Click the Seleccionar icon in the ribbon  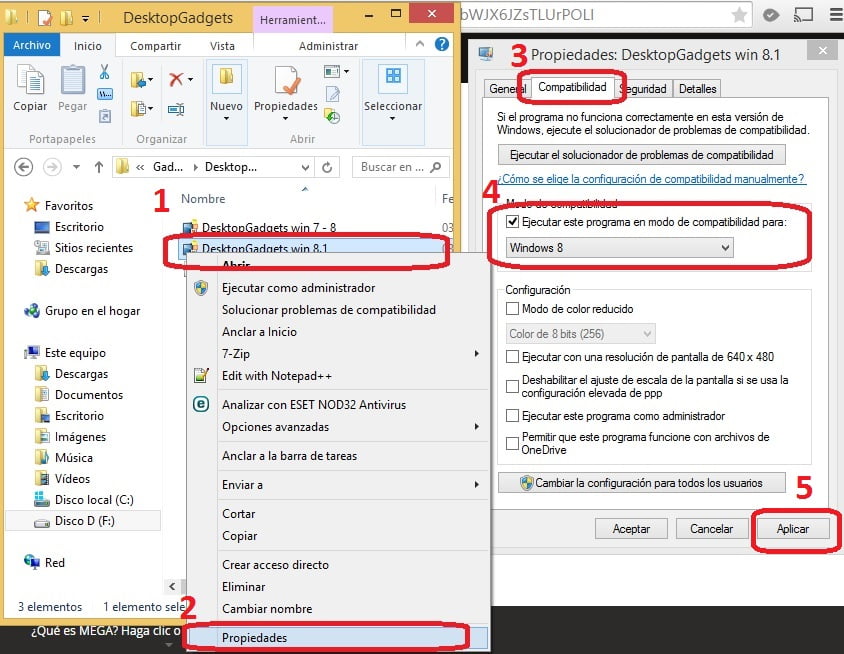click(392, 82)
